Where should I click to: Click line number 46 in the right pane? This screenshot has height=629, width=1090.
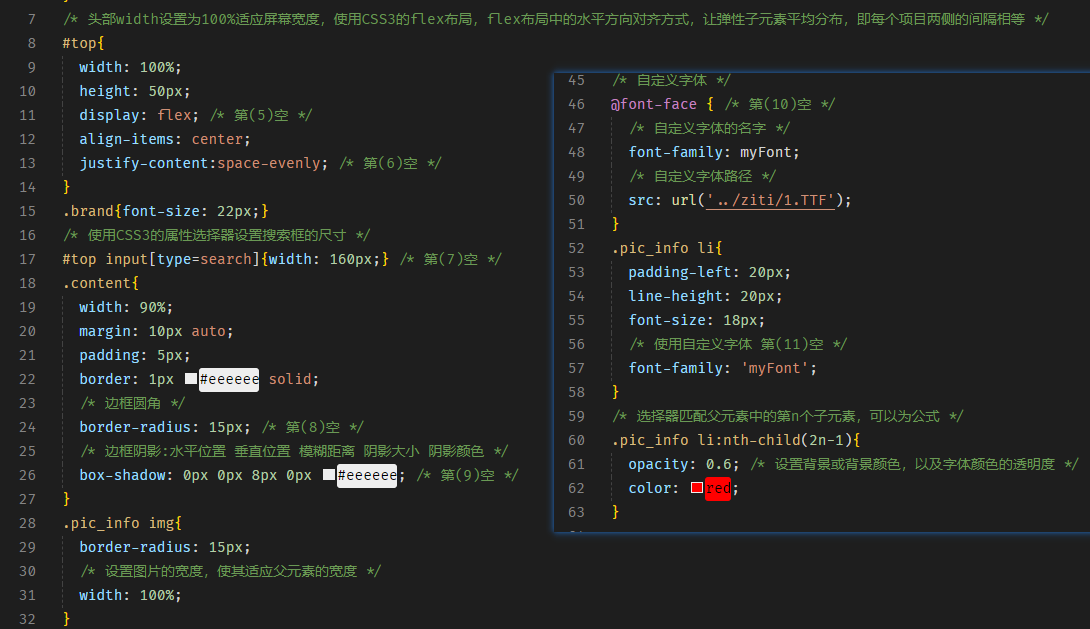[576, 104]
